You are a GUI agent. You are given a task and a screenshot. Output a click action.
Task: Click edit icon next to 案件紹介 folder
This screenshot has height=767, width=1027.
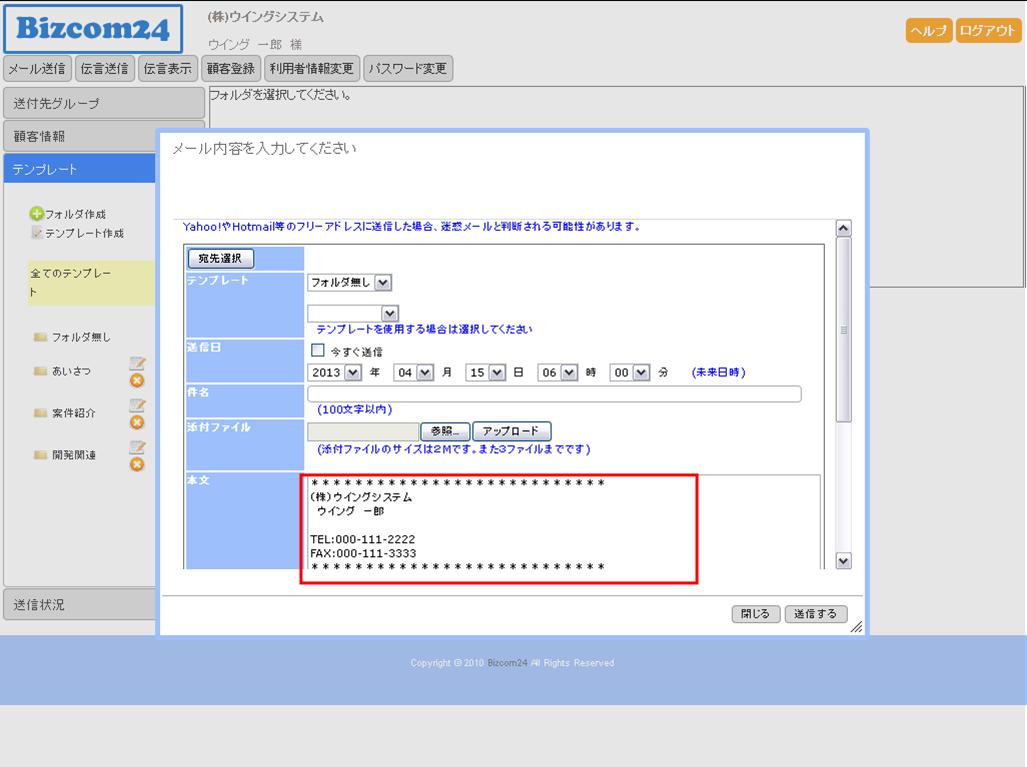[x=138, y=406]
